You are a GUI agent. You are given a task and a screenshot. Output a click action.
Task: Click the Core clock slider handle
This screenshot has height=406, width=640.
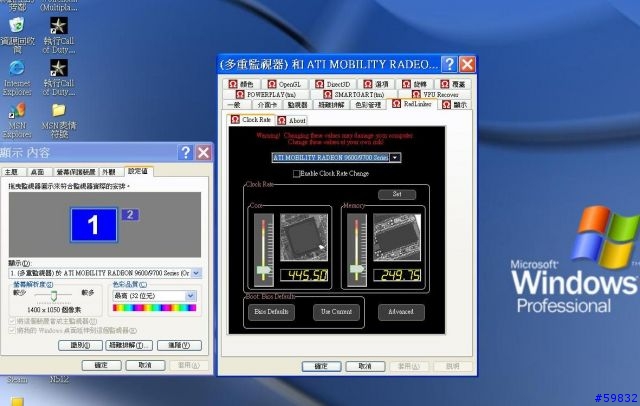(264, 270)
